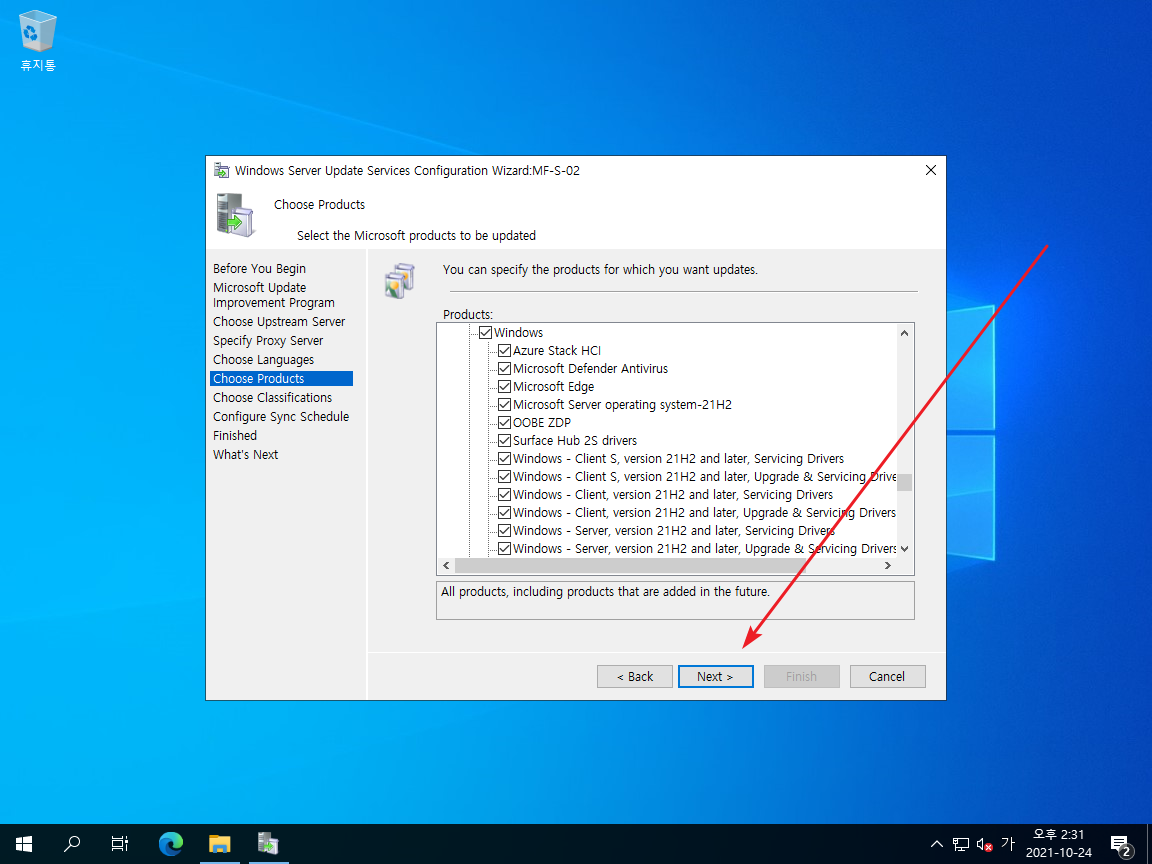Uncheck Surface Hub 2S drivers
This screenshot has height=864, width=1152.
504,441
